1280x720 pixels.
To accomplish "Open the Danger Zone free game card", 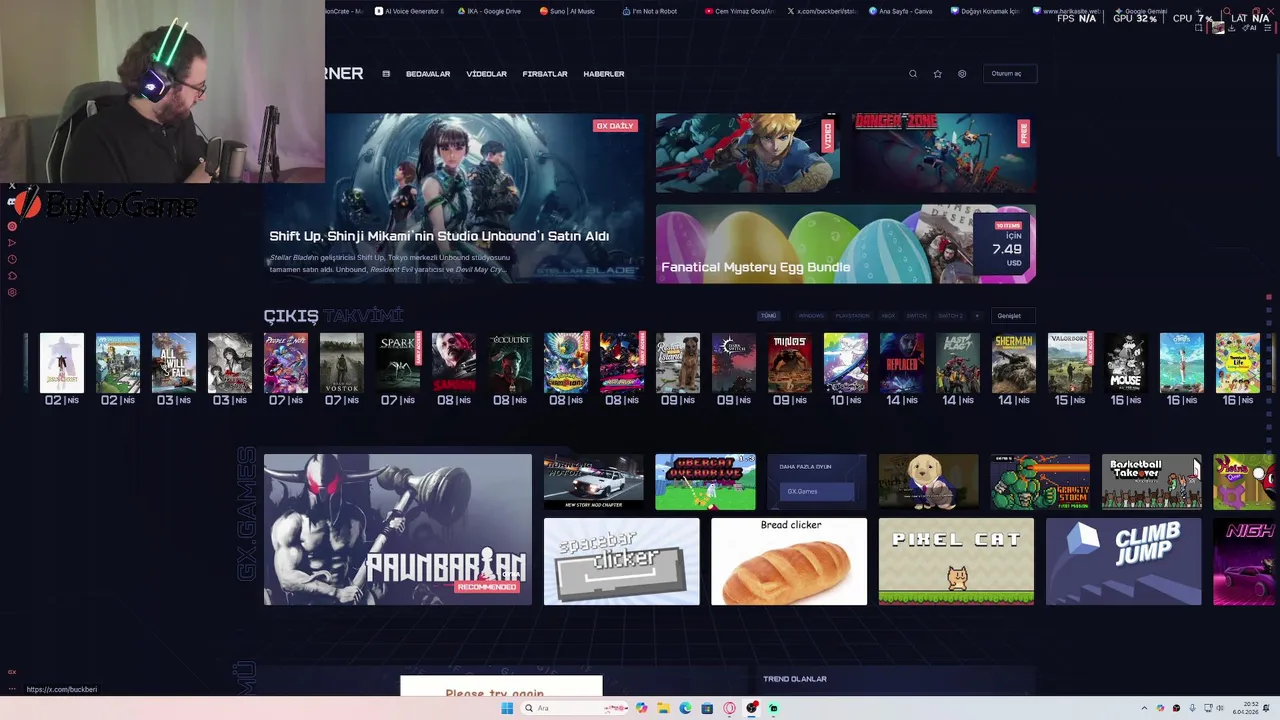I will click(943, 152).
